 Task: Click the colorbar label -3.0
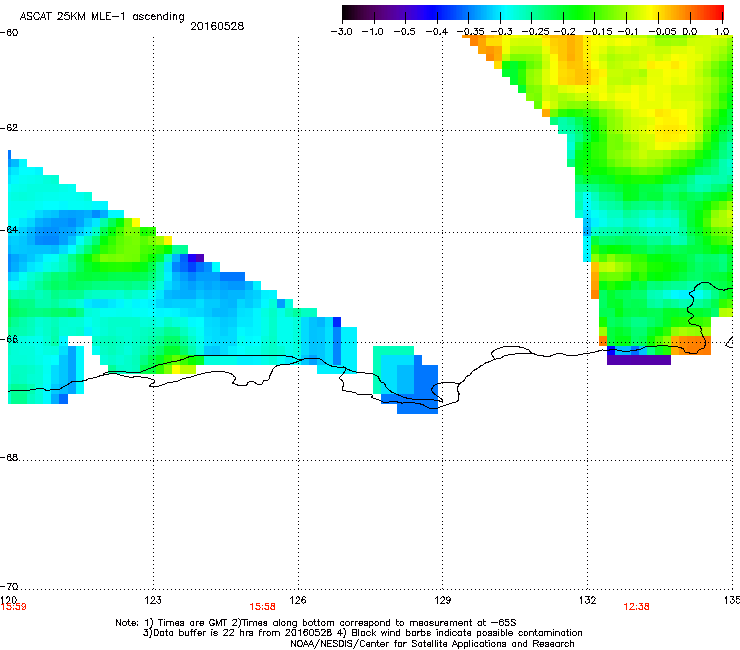click(341, 32)
